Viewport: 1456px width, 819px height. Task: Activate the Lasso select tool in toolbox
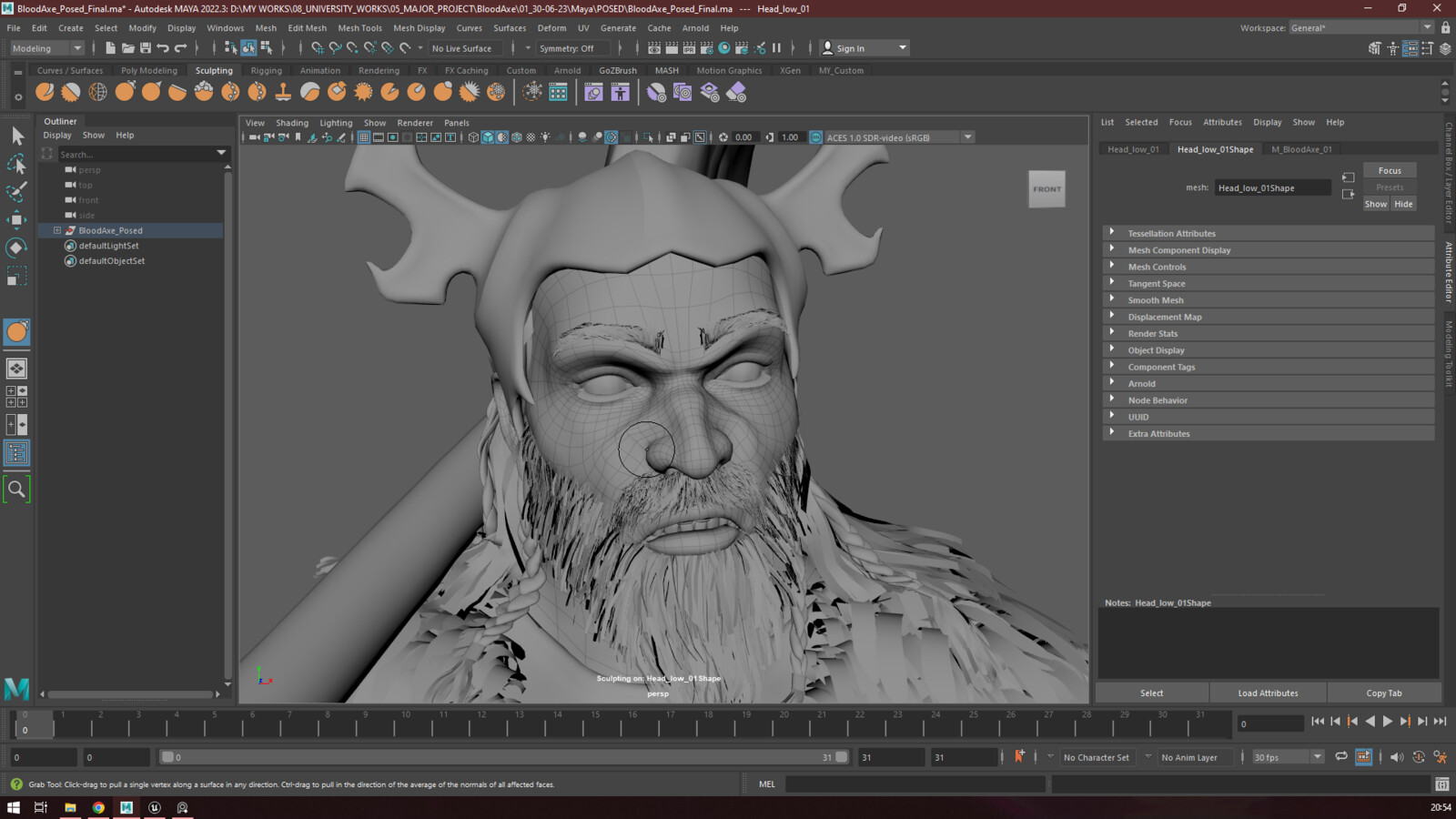tap(16, 165)
